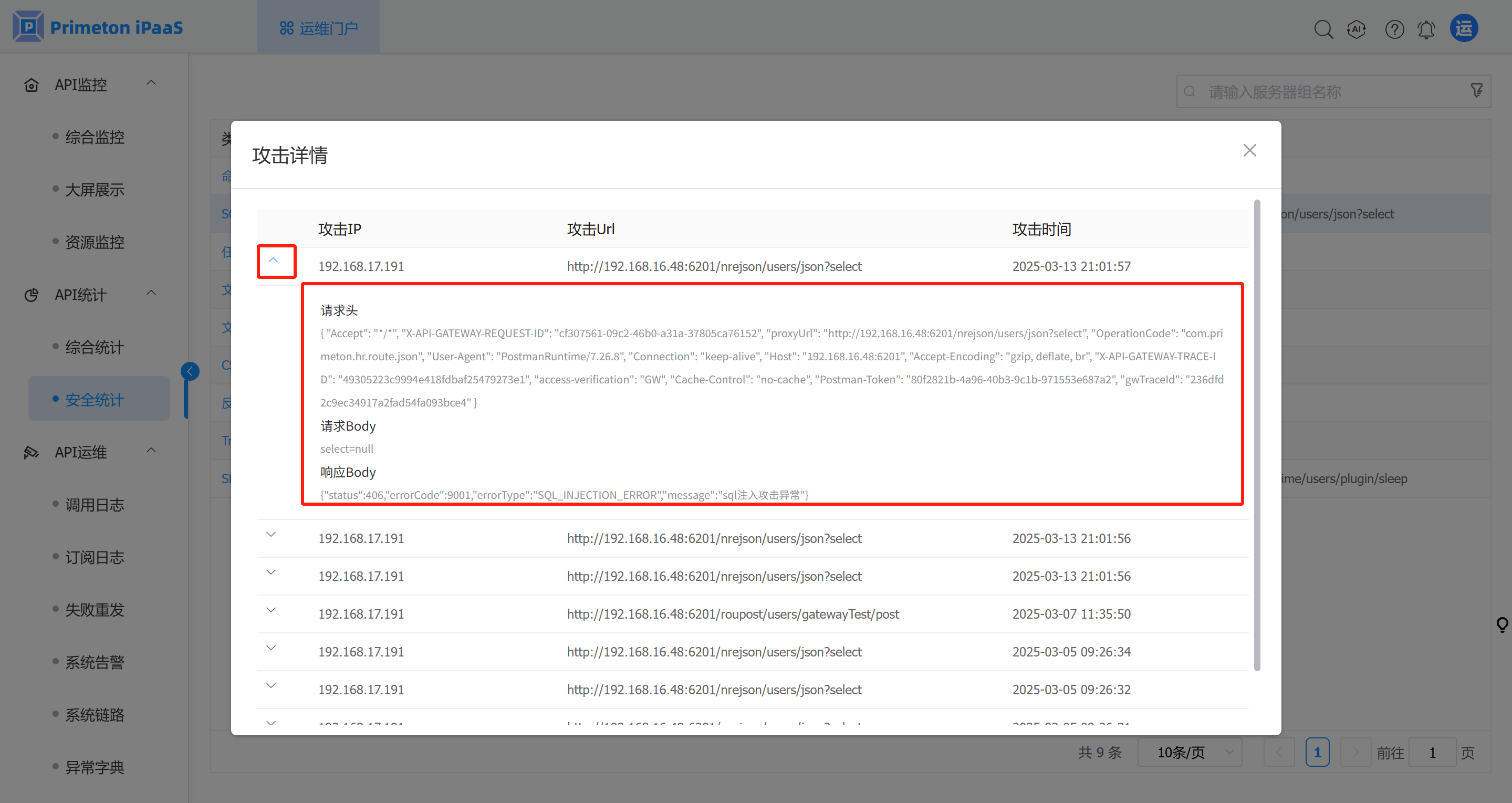The width and height of the screenshot is (1512, 803).
Task: Collapse the expanded first attack row
Action: 274,260
